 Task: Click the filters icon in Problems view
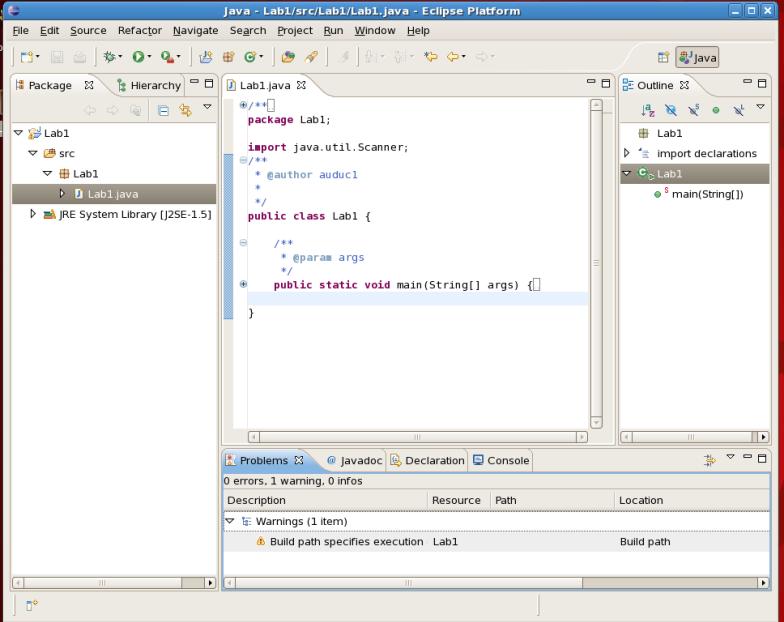(x=710, y=461)
